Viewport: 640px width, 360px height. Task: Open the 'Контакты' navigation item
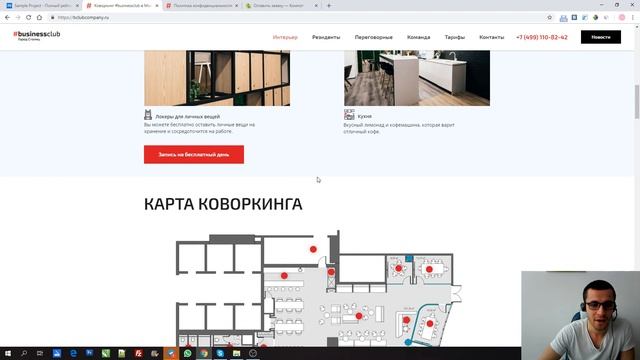491,37
